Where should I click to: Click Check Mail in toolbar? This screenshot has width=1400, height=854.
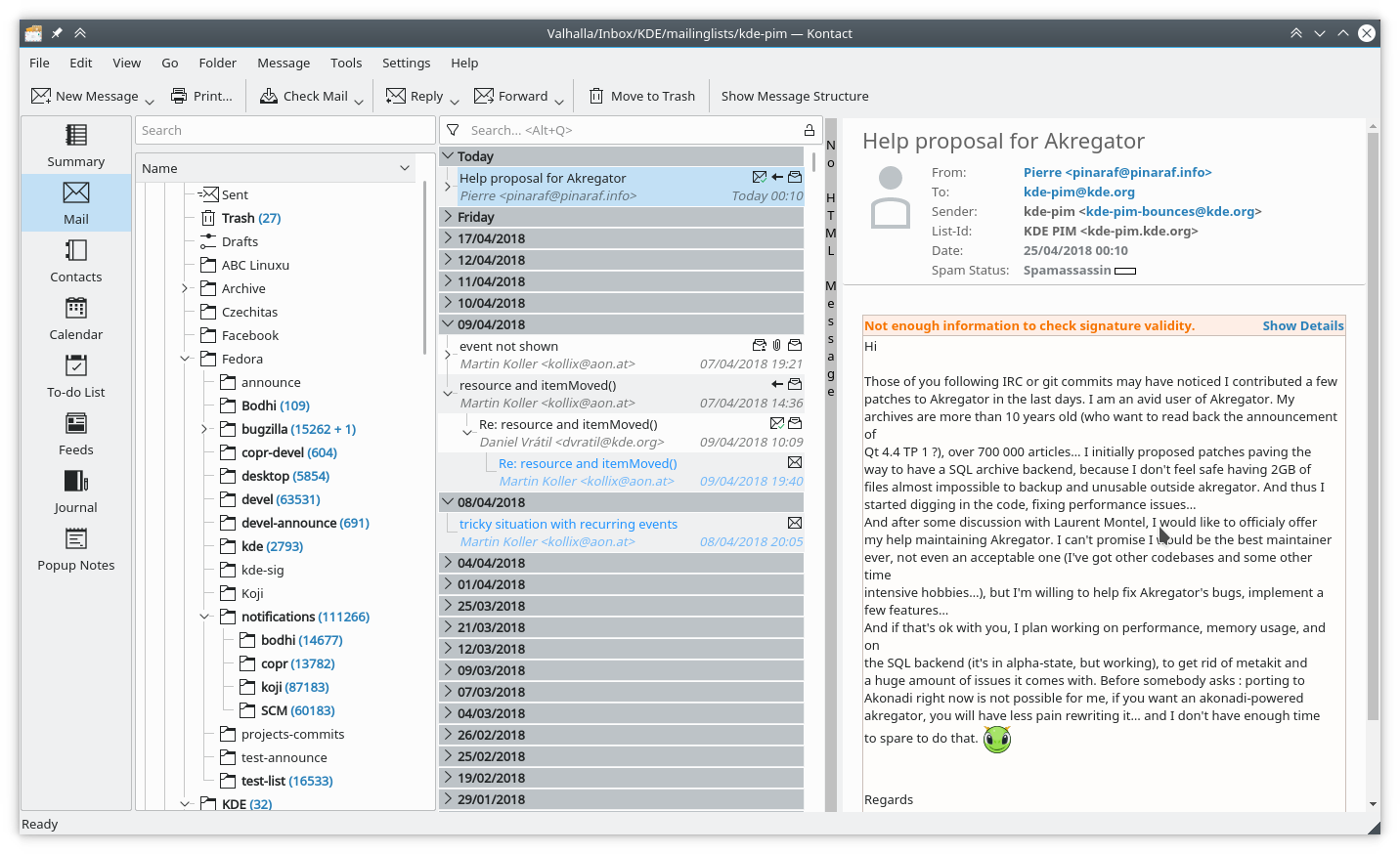point(304,96)
